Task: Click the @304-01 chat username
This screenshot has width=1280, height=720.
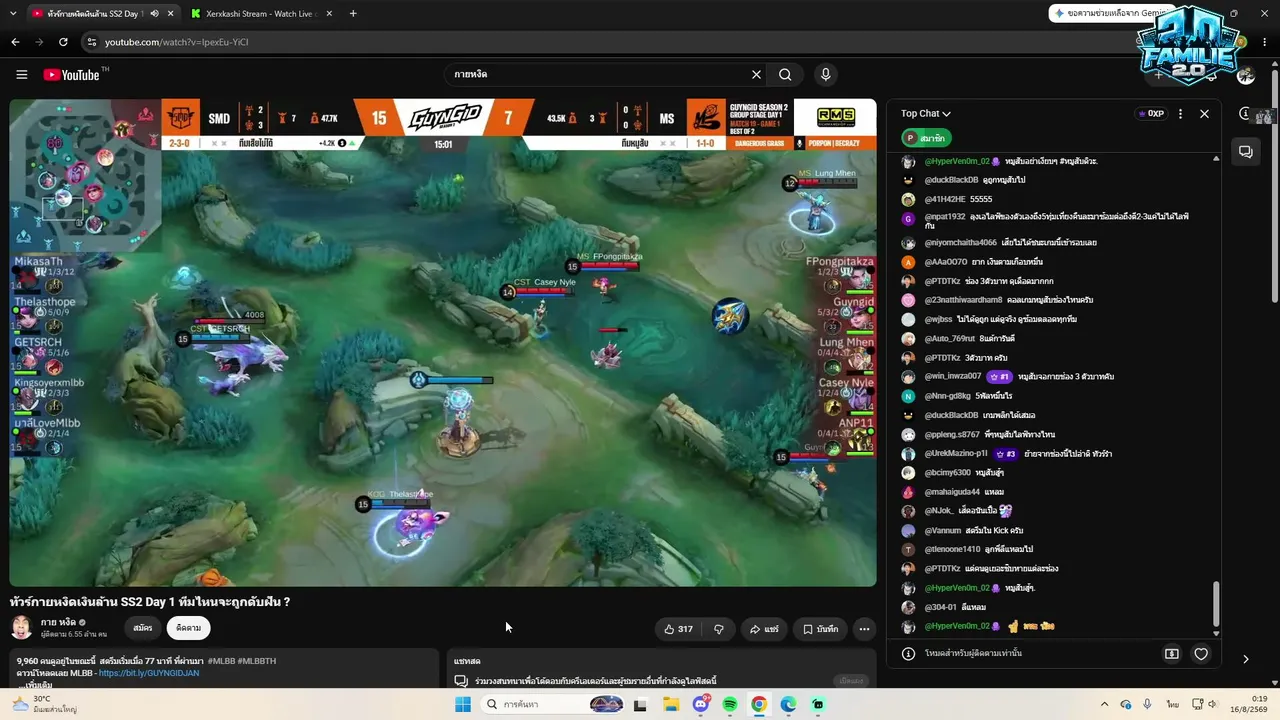Action: [x=940, y=607]
